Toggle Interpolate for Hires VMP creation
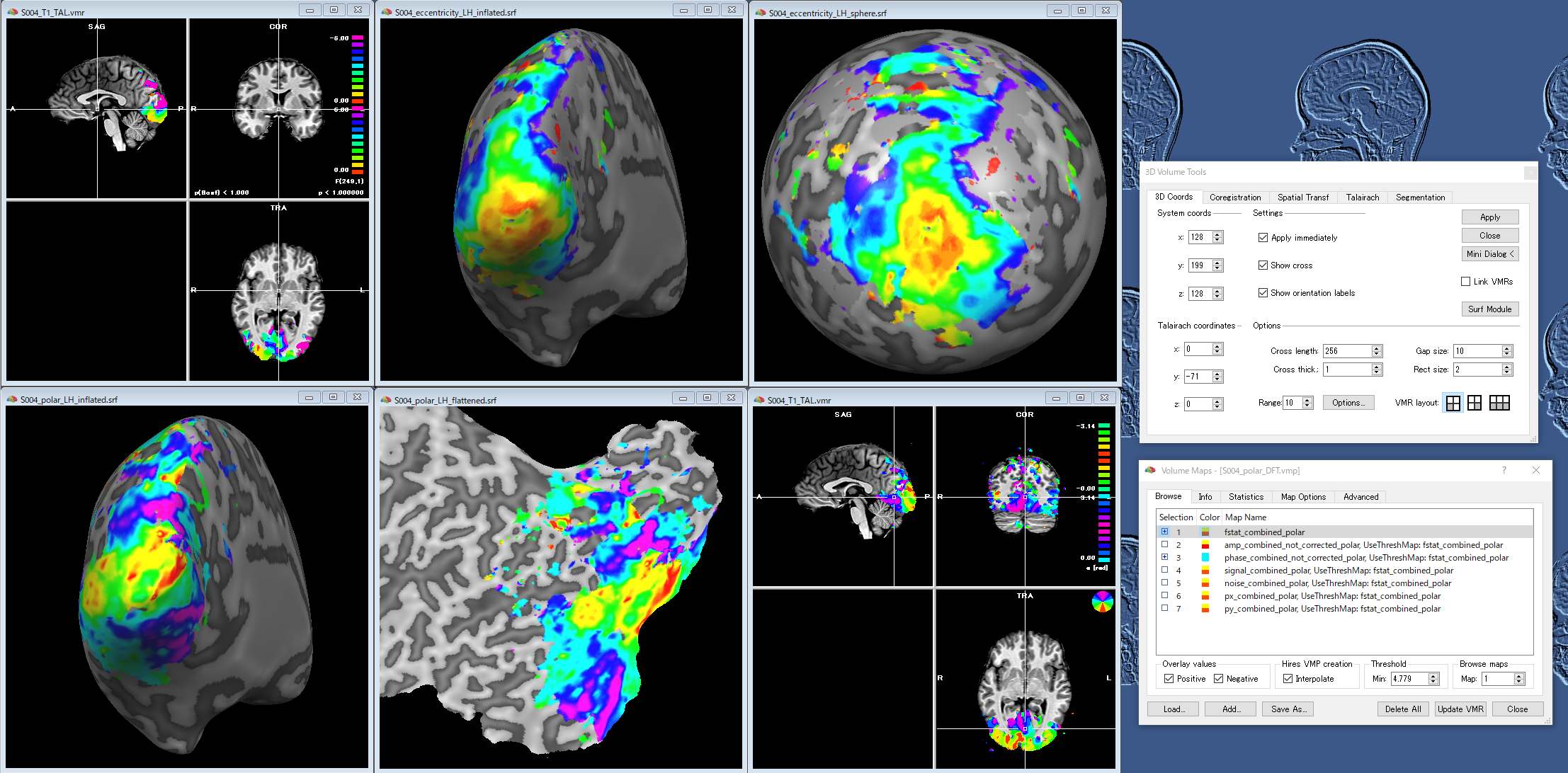The width and height of the screenshot is (1568, 773). [1288, 678]
